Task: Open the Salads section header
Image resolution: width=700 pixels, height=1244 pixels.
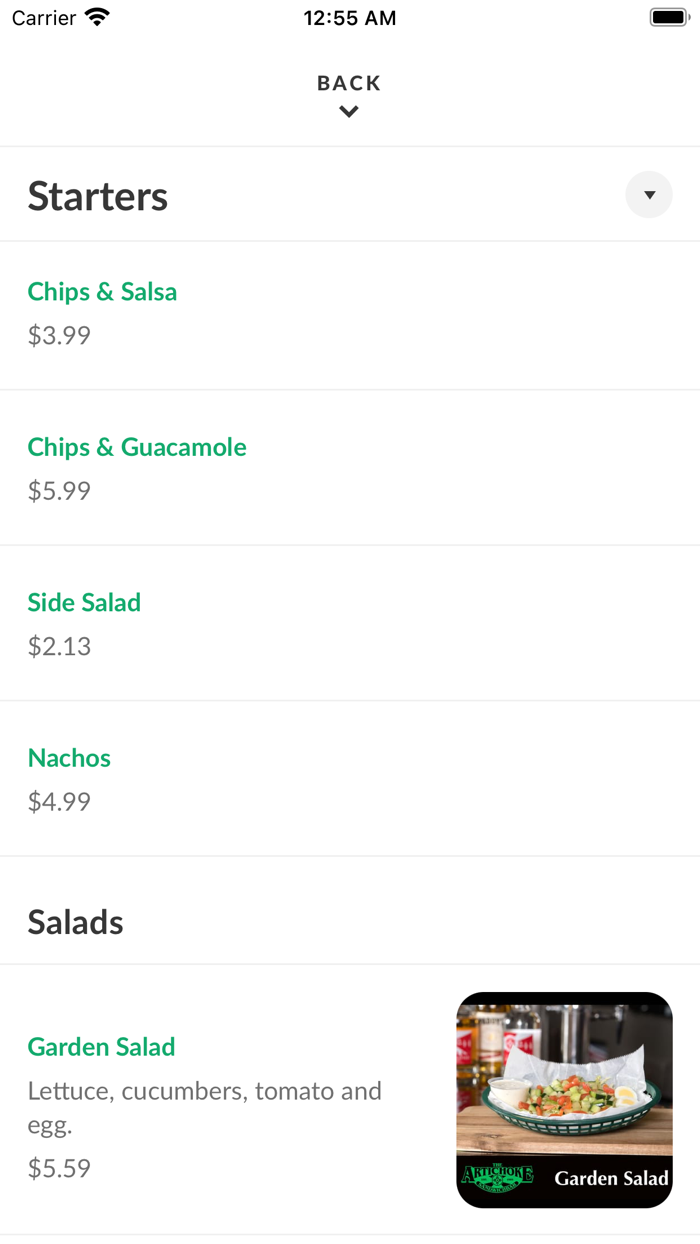Action: pos(75,922)
